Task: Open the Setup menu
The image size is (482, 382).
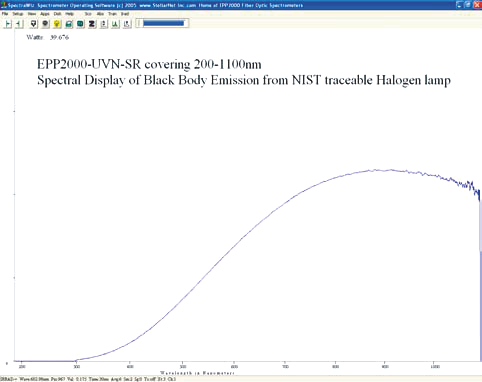Action: click(x=18, y=14)
